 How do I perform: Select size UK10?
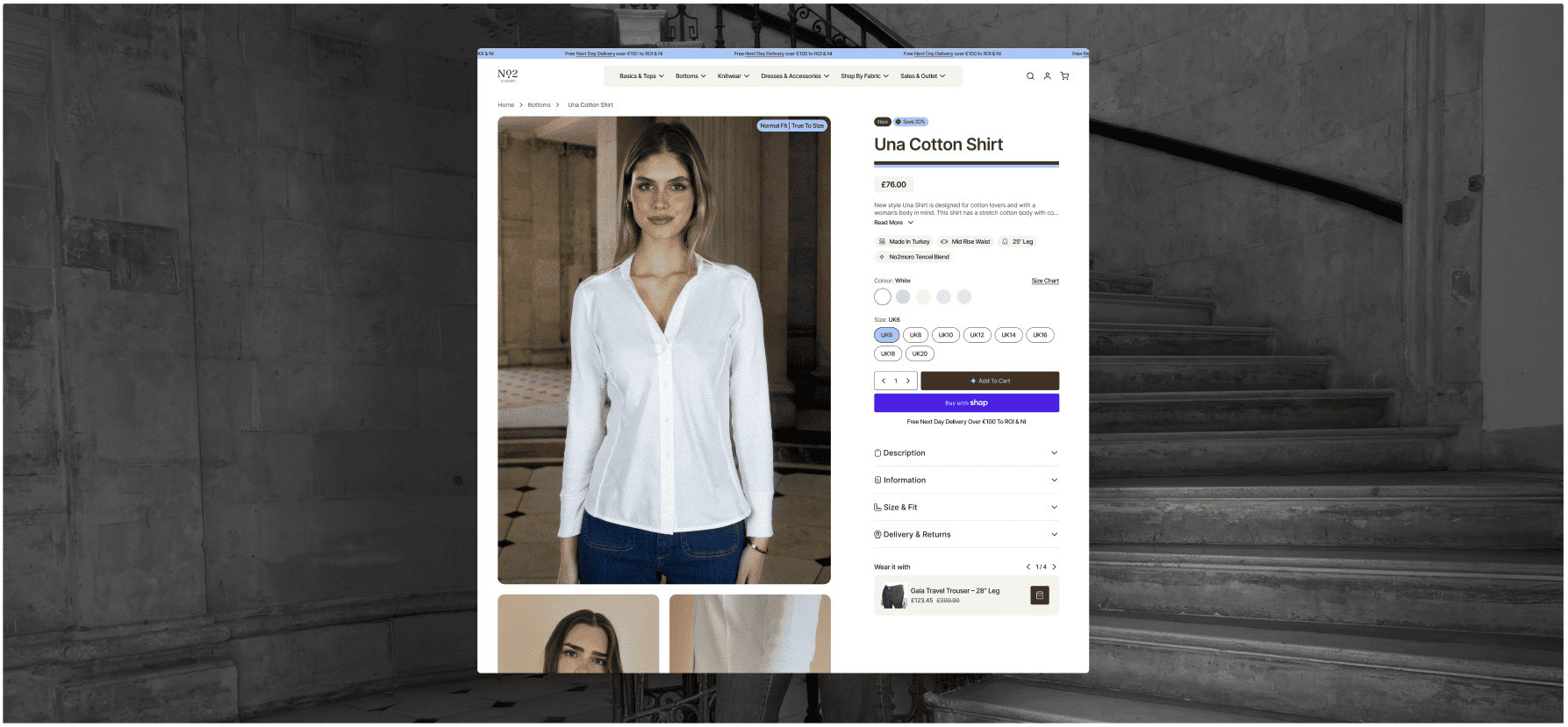(946, 335)
